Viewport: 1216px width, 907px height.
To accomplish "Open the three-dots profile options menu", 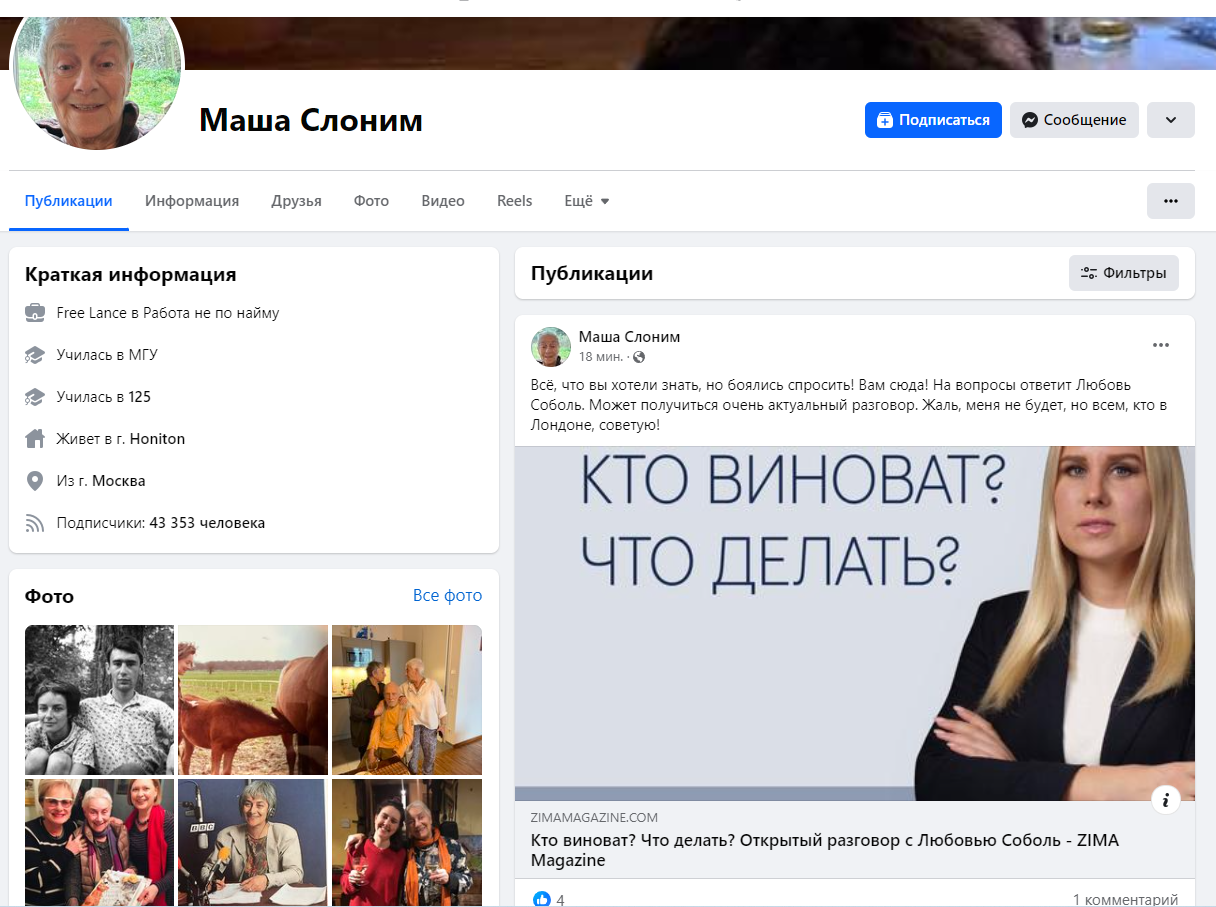I will [x=1171, y=201].
